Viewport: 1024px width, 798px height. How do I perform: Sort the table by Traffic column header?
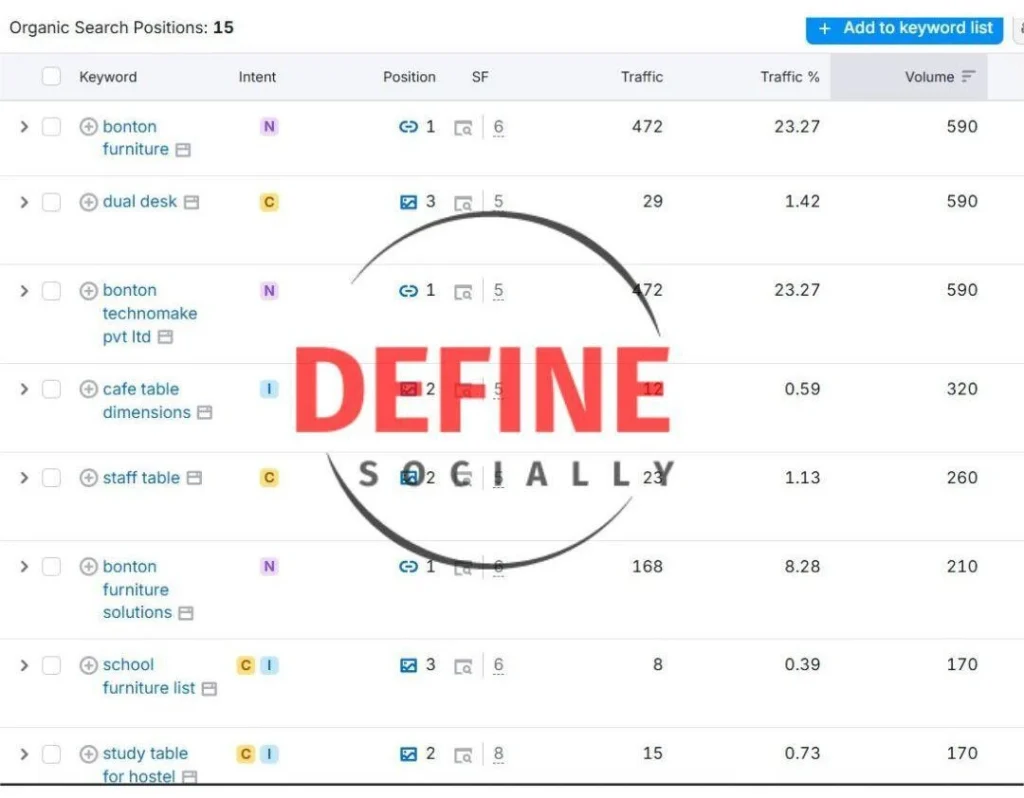pos(641,77)
